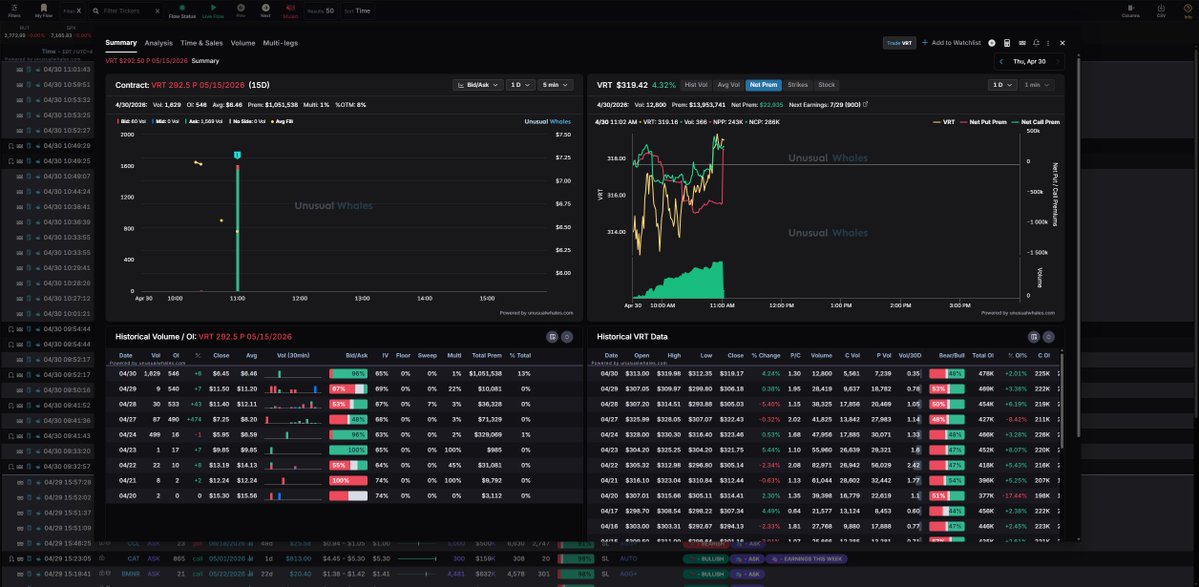The width and height of the screenshot is (1199, 587).
Task: Click the 04/30 row 96% Bid/Ask bar
Action: click(349, 374)
